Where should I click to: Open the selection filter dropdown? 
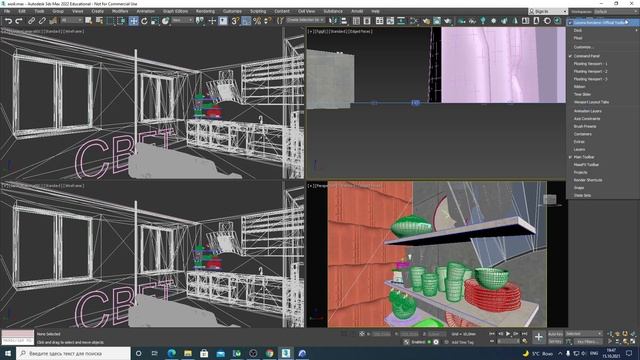(71, 20)
